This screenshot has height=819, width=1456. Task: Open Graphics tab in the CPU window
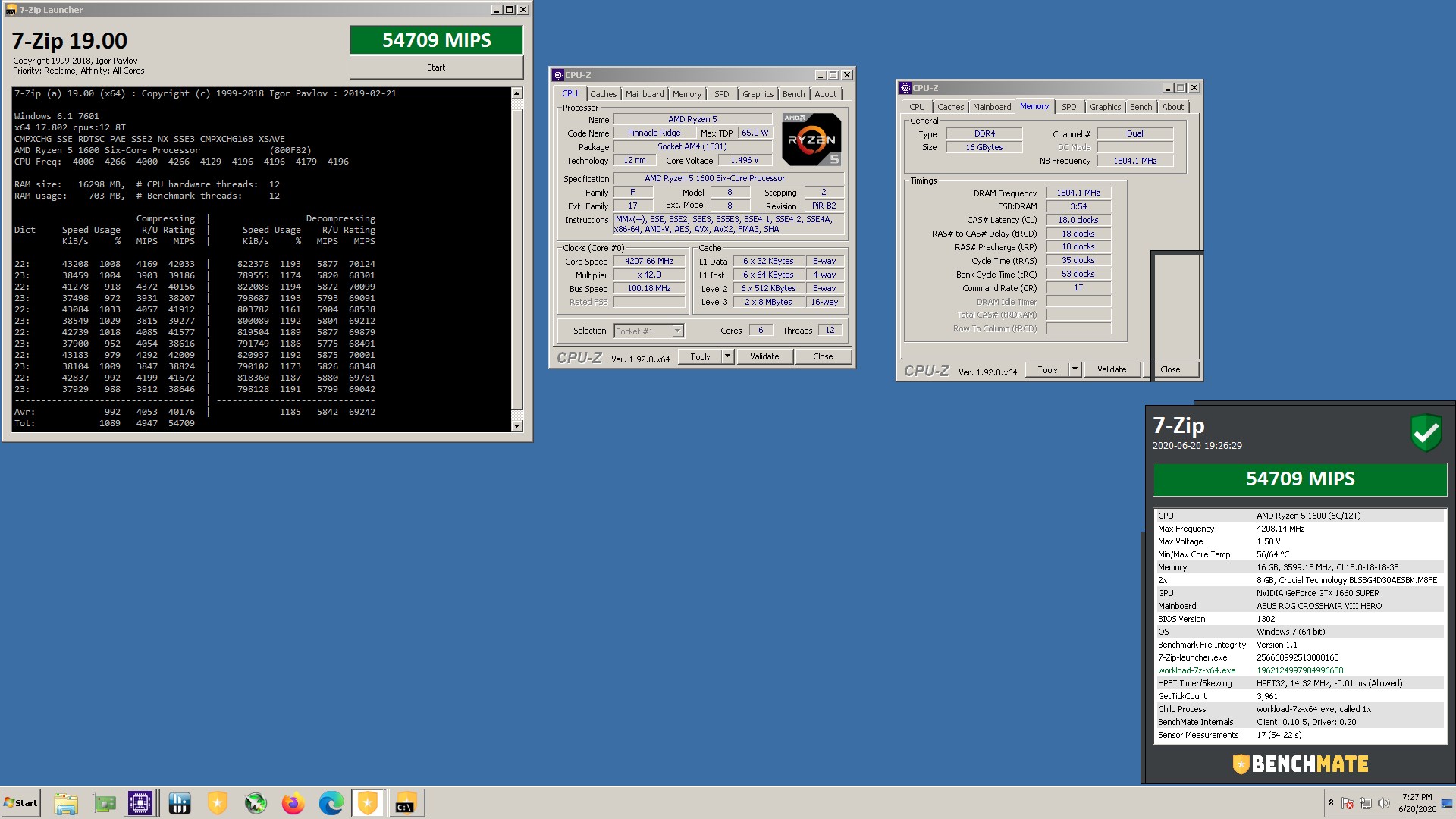pyautogui.click(x=758, y=94)
